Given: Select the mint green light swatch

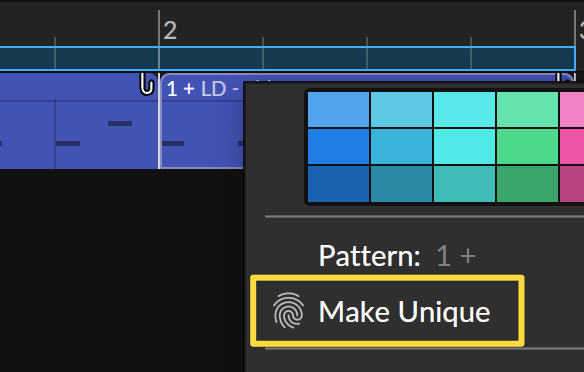Looking at the screenshot, I should (x=527, y=109).
